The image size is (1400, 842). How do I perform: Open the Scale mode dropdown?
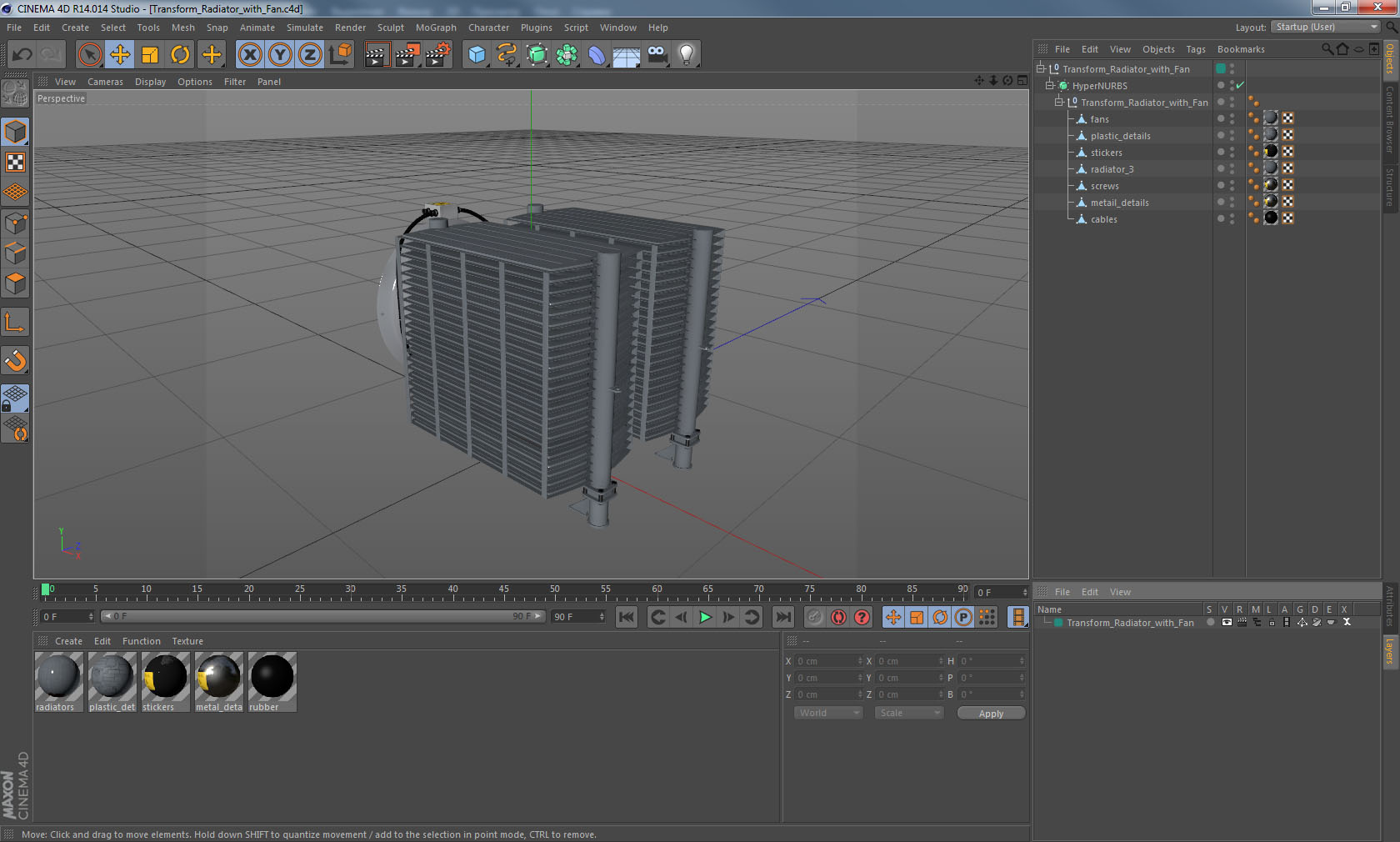[908, 713]
